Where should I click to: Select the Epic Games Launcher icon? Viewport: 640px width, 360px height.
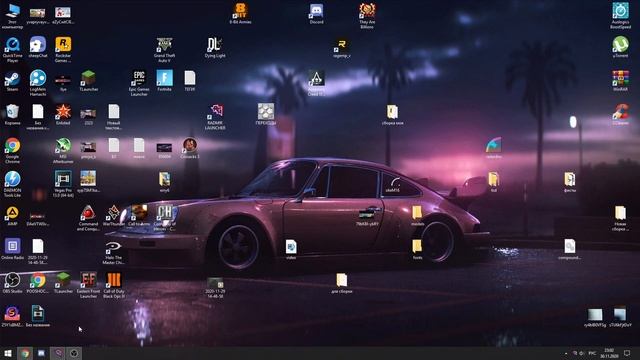click(x=139, y=83)
